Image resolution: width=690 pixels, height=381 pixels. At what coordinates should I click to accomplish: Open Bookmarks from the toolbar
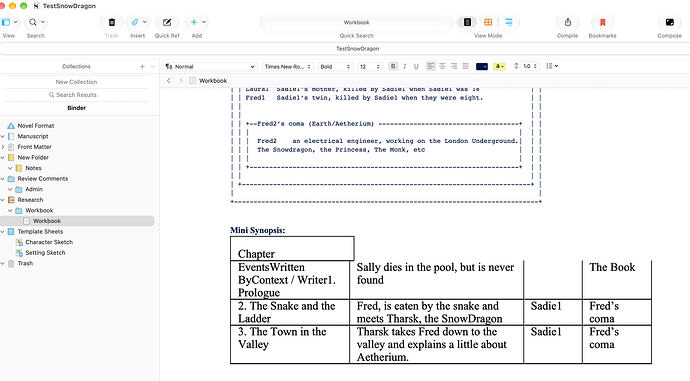pos(602,22)
